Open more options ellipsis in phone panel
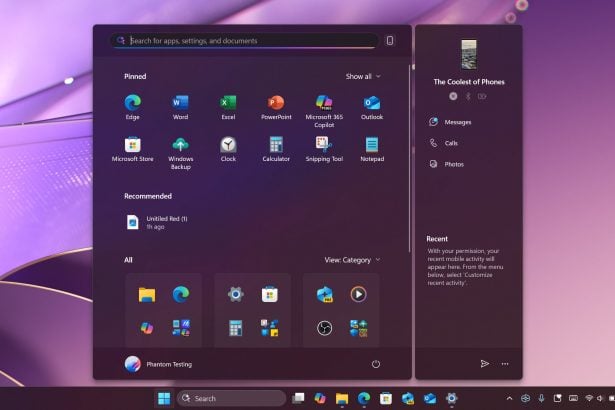The width and height of the screenshot is (615, 410). [505, 364]
